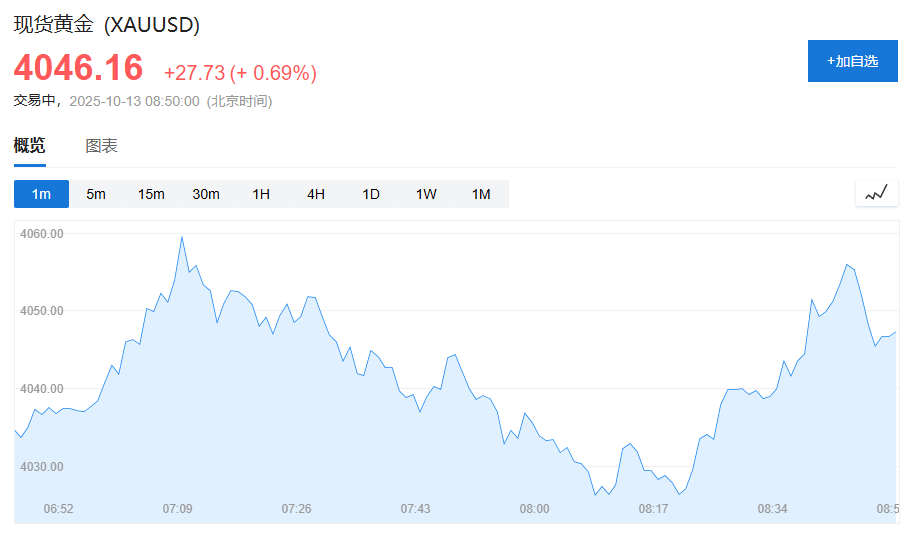Screen dimensions: 914x537
Task: Select the 1D timeframe
Action: point(371,194)
